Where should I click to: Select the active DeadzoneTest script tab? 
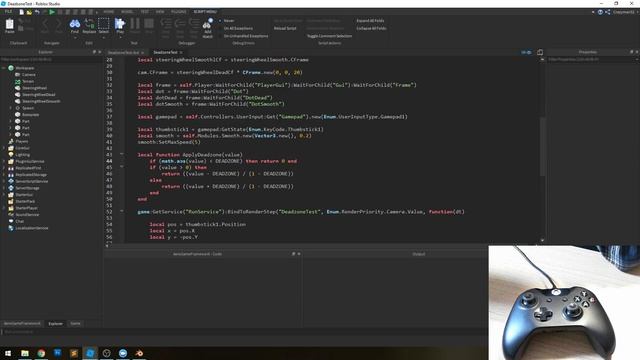165,52
